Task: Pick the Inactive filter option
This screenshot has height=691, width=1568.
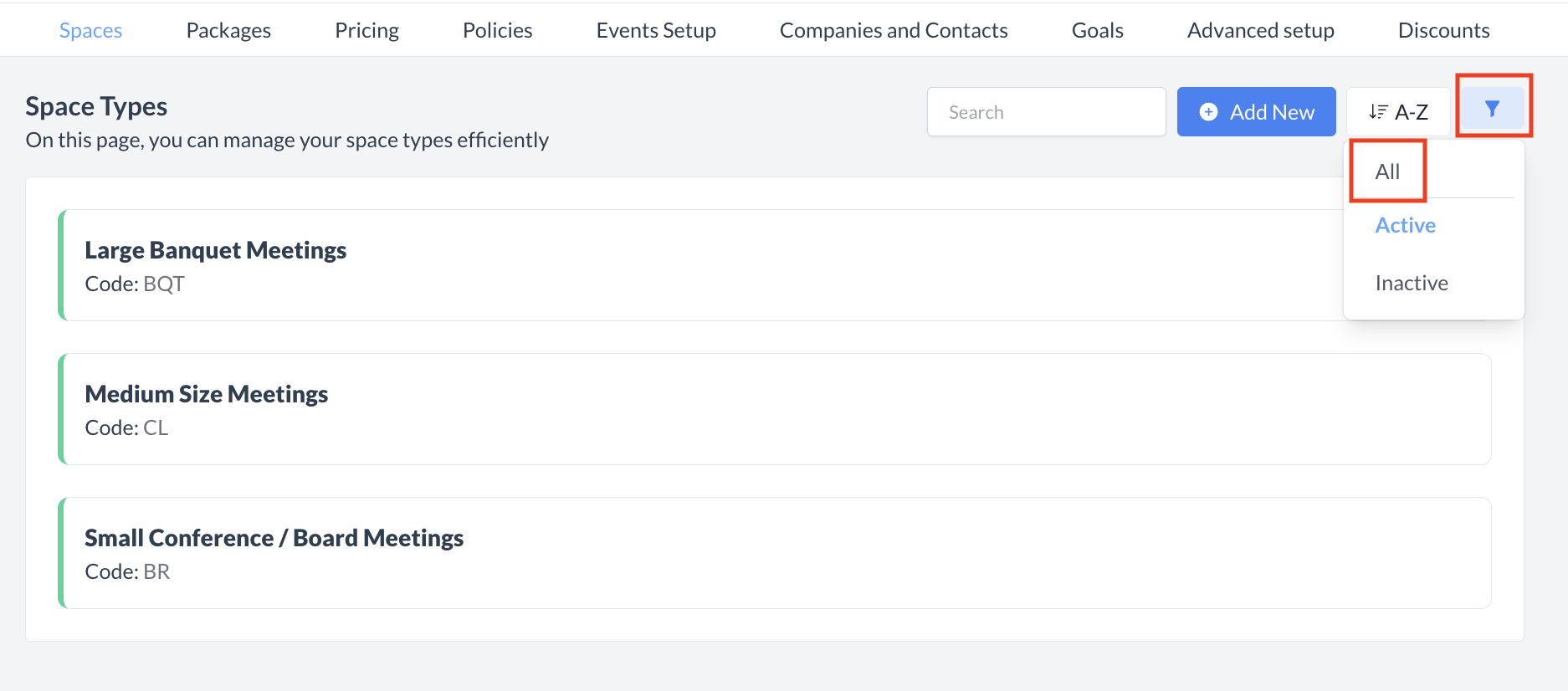Action: [x=1411, y=284]
